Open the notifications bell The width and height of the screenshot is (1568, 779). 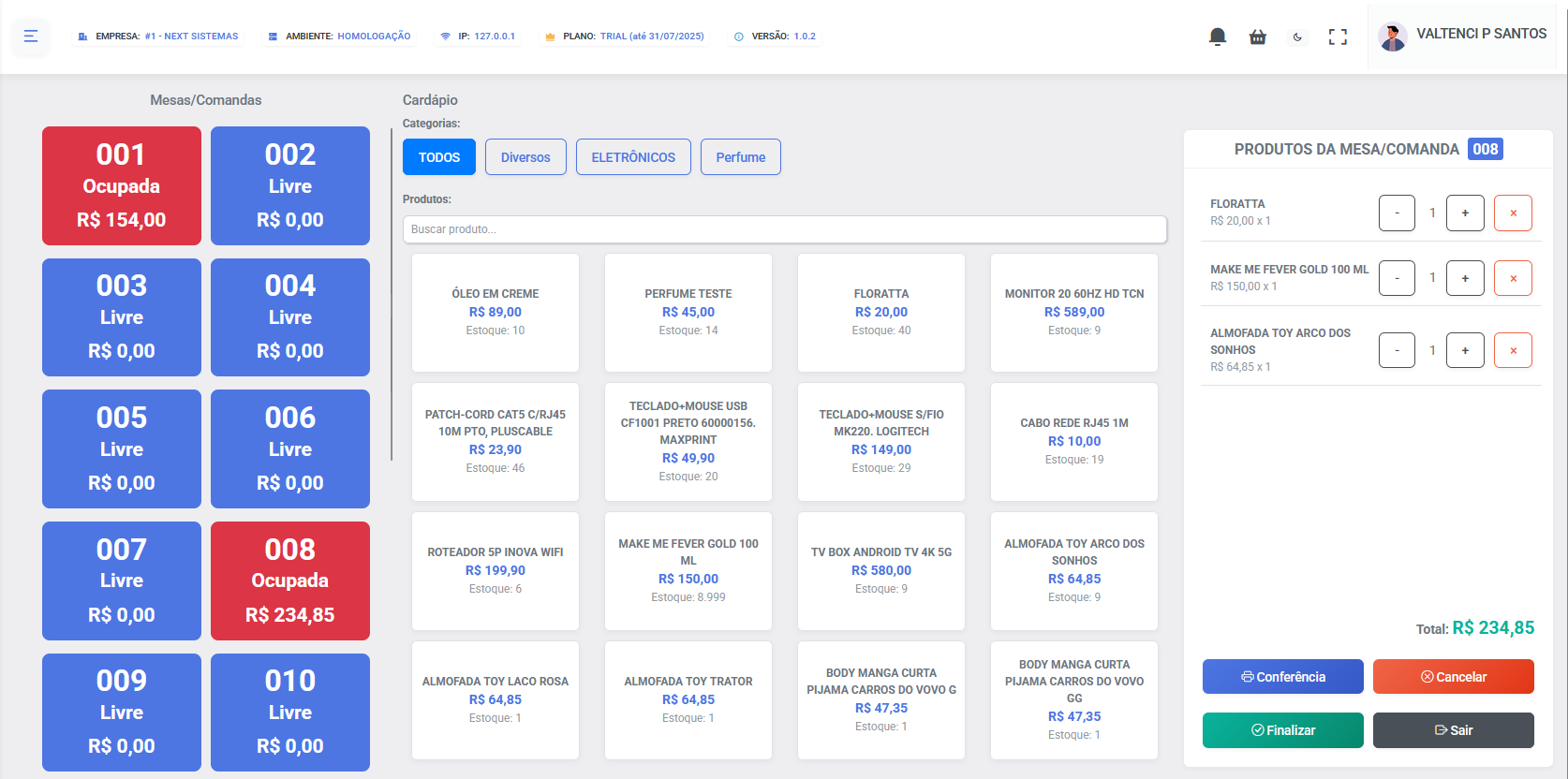click(x=1217, y=37)
